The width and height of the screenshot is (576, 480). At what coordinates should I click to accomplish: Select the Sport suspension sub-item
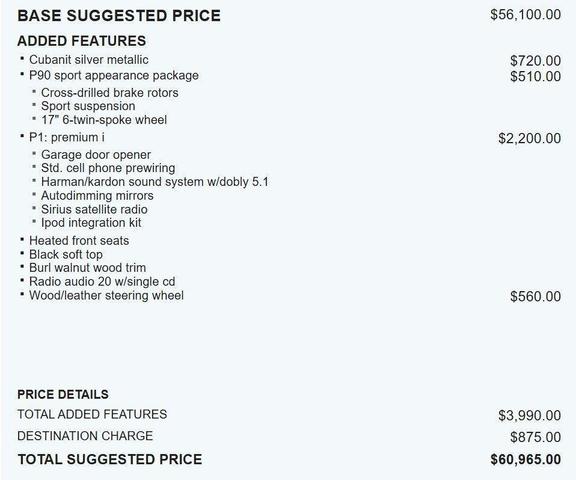point(88,106)
